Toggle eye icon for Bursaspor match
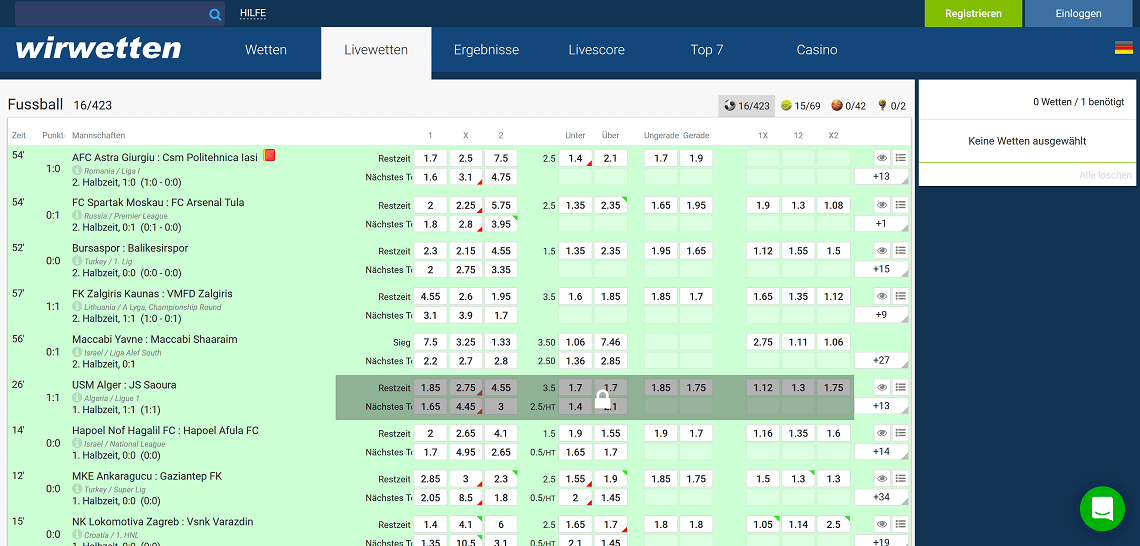Screen dimensions: 1140x546 tap(882, 251)
